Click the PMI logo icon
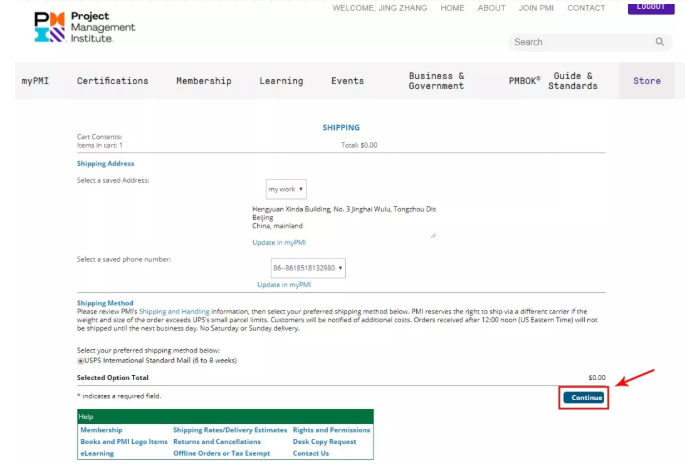The image size is (685, 465). pyautogui.click(x=48, y=27)
